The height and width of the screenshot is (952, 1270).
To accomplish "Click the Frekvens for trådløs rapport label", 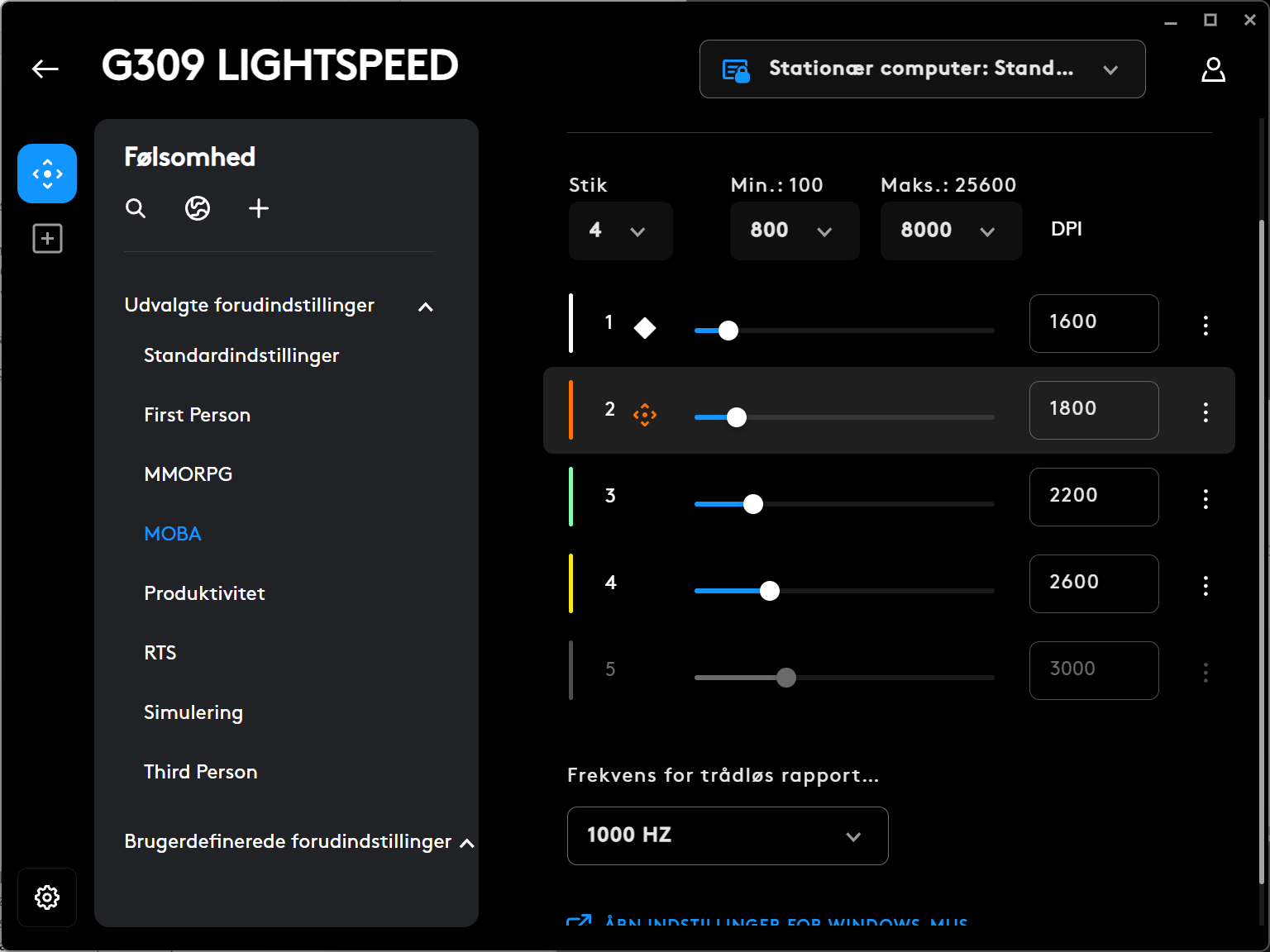I will [x=723, y=775].
